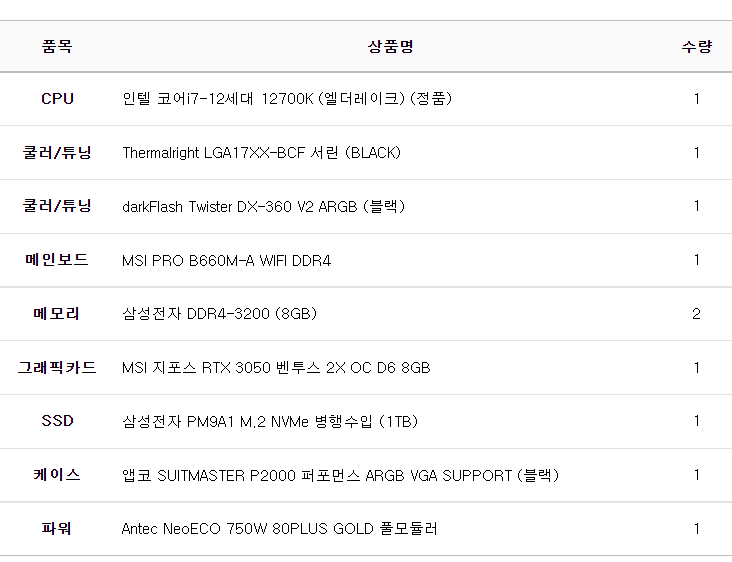Click the quantity 2 in the 메모리 row
Image resolution: width=732 pixels, height=562 pixels.
(x=696, y=314)
